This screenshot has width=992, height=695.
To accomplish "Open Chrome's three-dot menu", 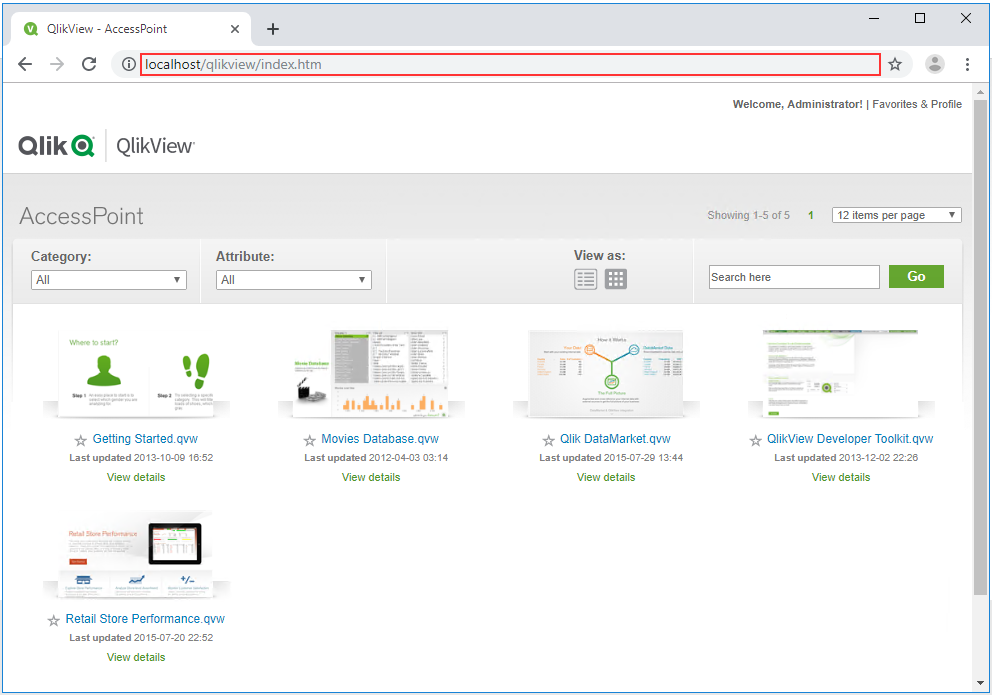I will click(x=967, y=63).
